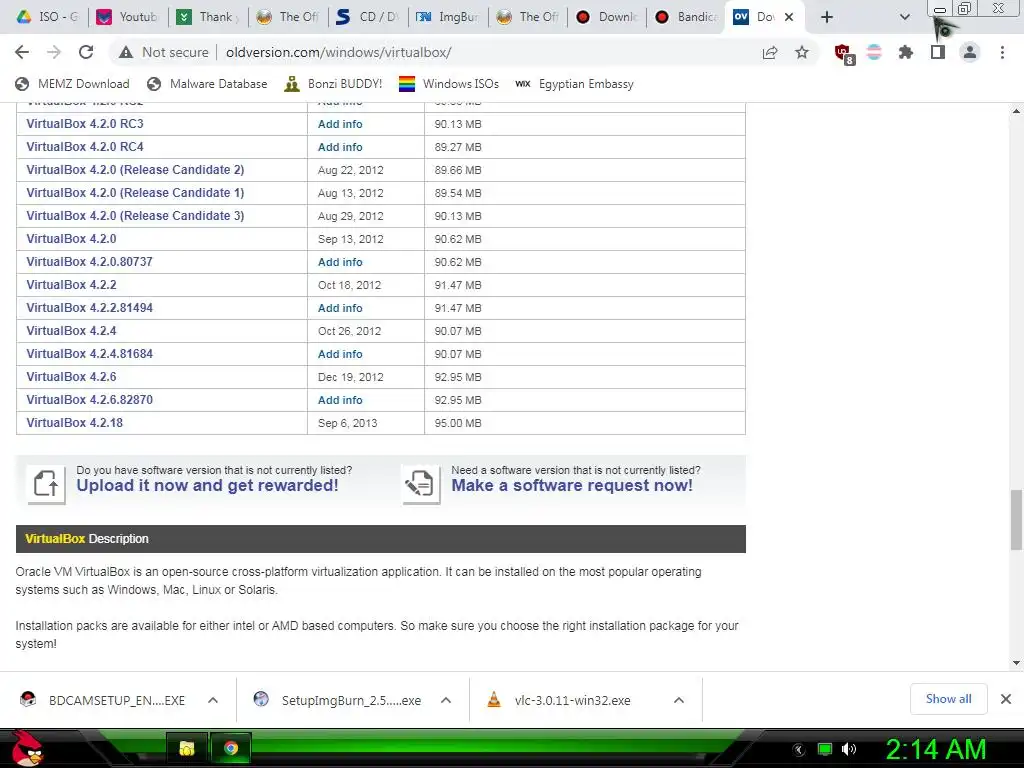Click the network monitor tray icon
This screenshot has width=1024, height=768.
click(825, 749)
